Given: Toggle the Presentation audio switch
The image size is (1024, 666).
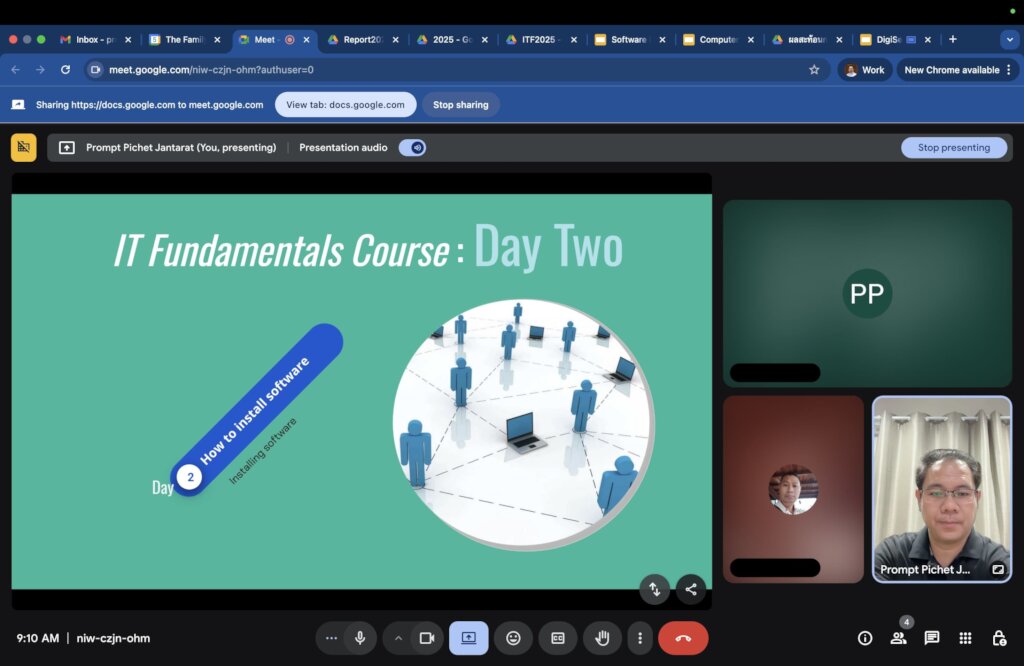Looking at the screenshot, I should 412,147.
